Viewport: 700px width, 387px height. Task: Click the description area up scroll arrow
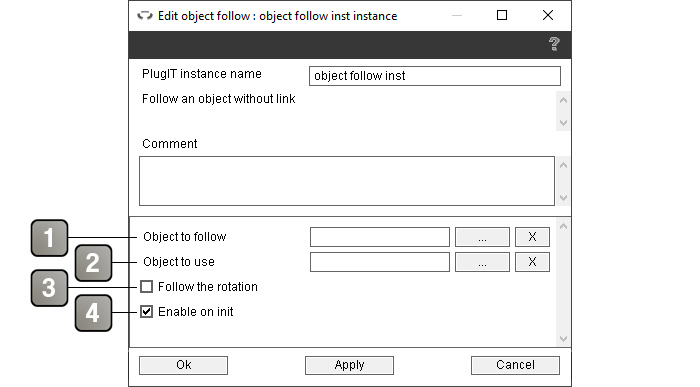(x=563, y=100)
